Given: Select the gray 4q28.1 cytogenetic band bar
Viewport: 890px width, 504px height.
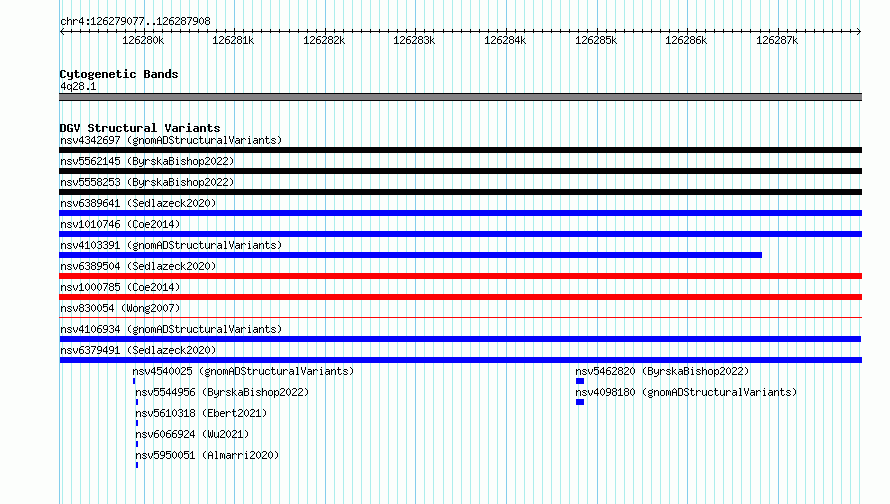Looking at the screenshot, I should (x=460, y=97).
